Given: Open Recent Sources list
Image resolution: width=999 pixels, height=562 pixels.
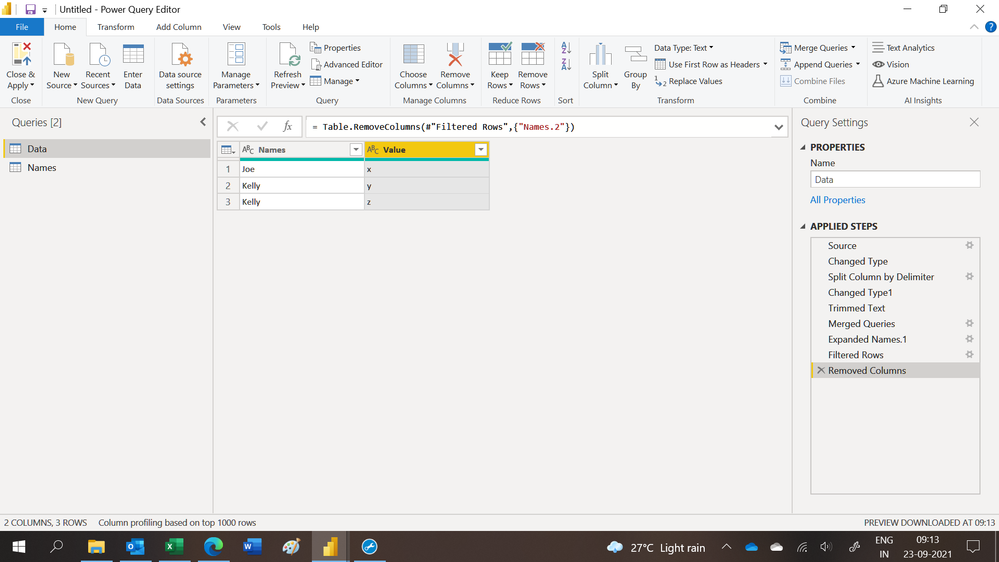Looking at the screenshot, I should (x=97, y=66).
